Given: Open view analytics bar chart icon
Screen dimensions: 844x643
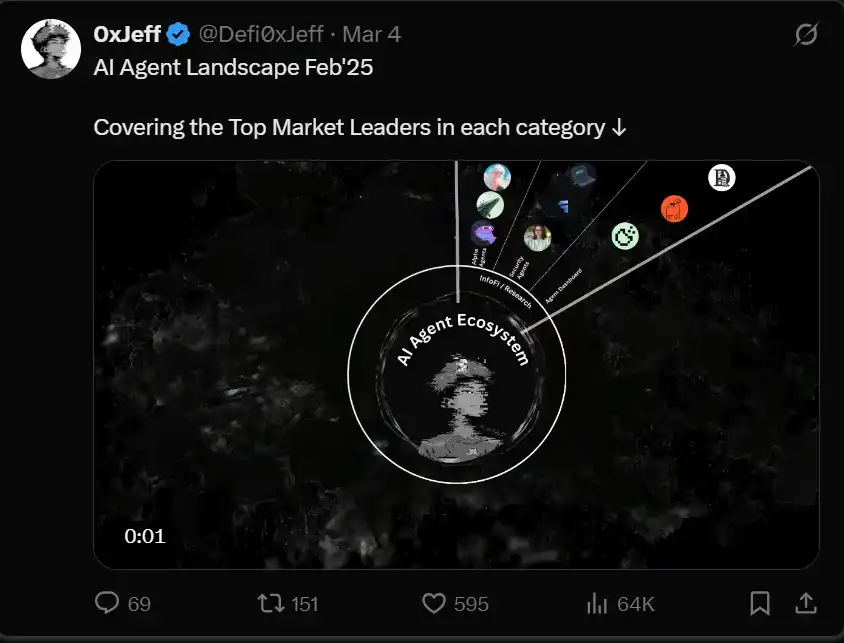Looking at the screenshot, I should click(597, 603).
